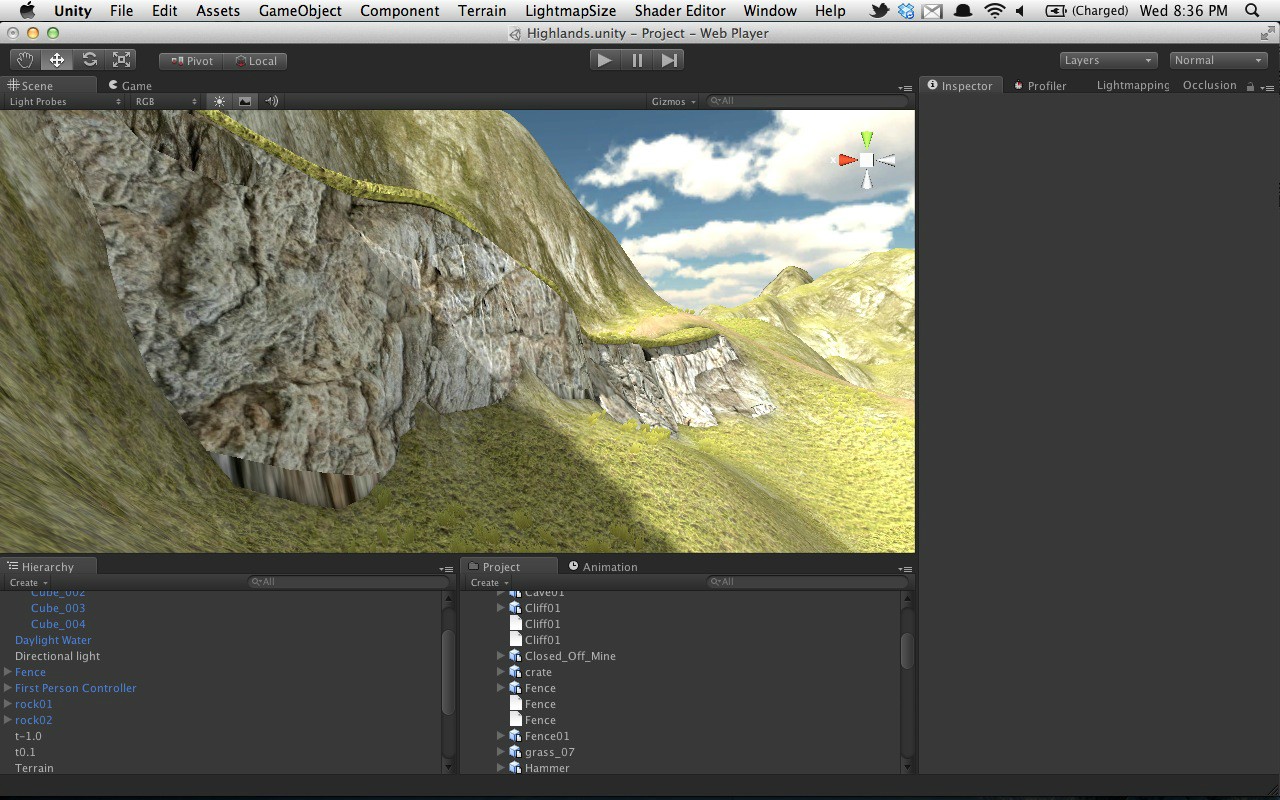Screen dimensions: 1280x800
Task: Activate the Move tool
Action: pos(56,59)
